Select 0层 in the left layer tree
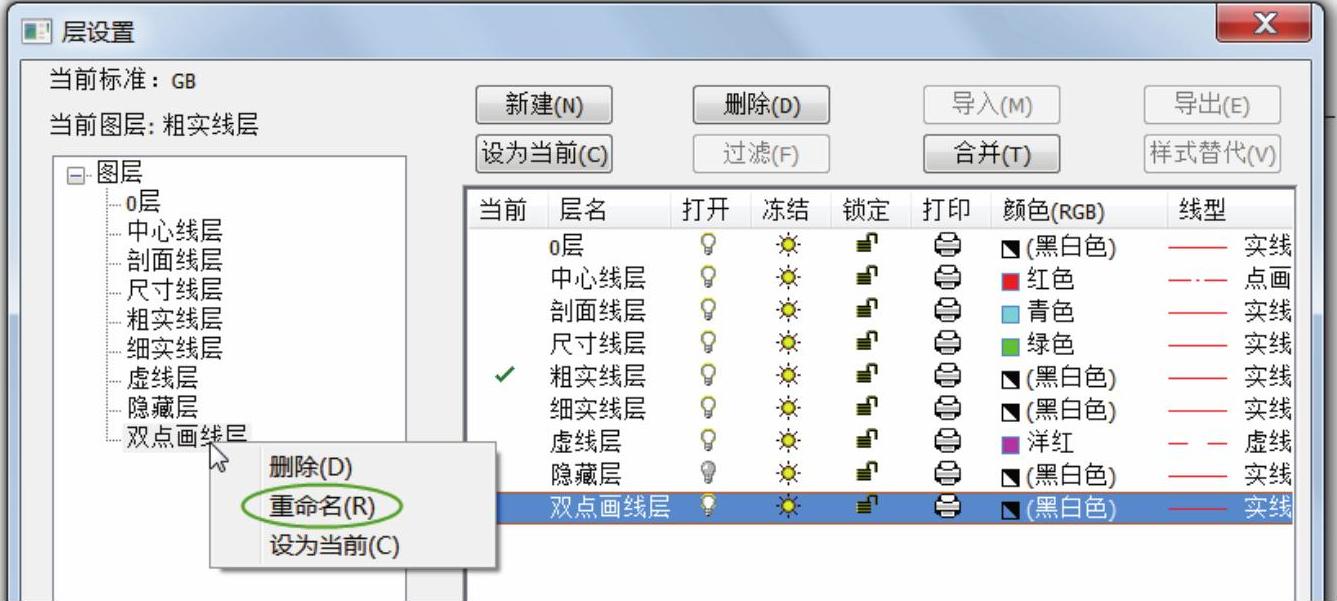Screen dimensions: 1337x601 (143, 203)
